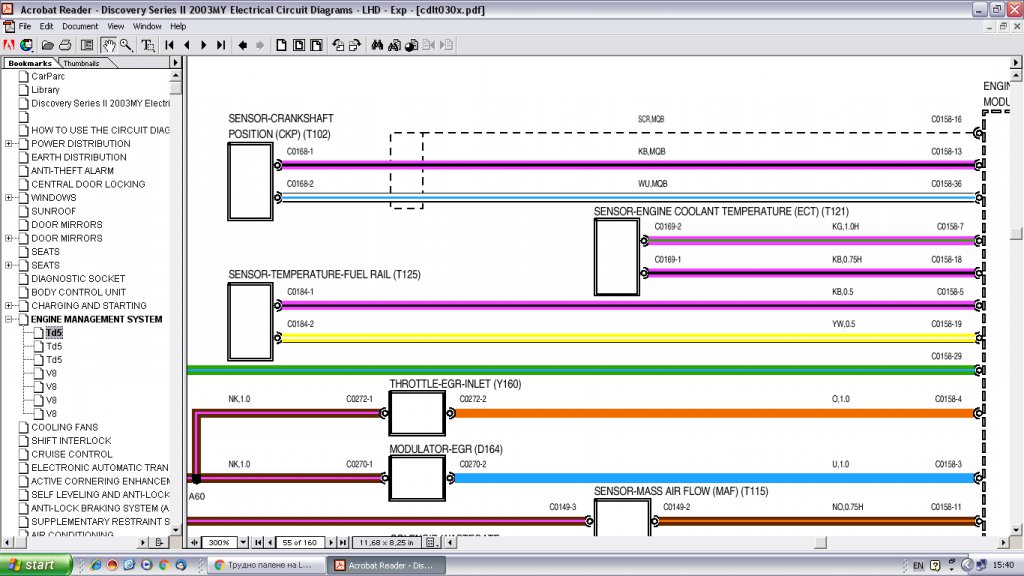Click the 300% zoom field
Screen dimensions: 1024x576
pyautogui.click(x=219, y=542)
